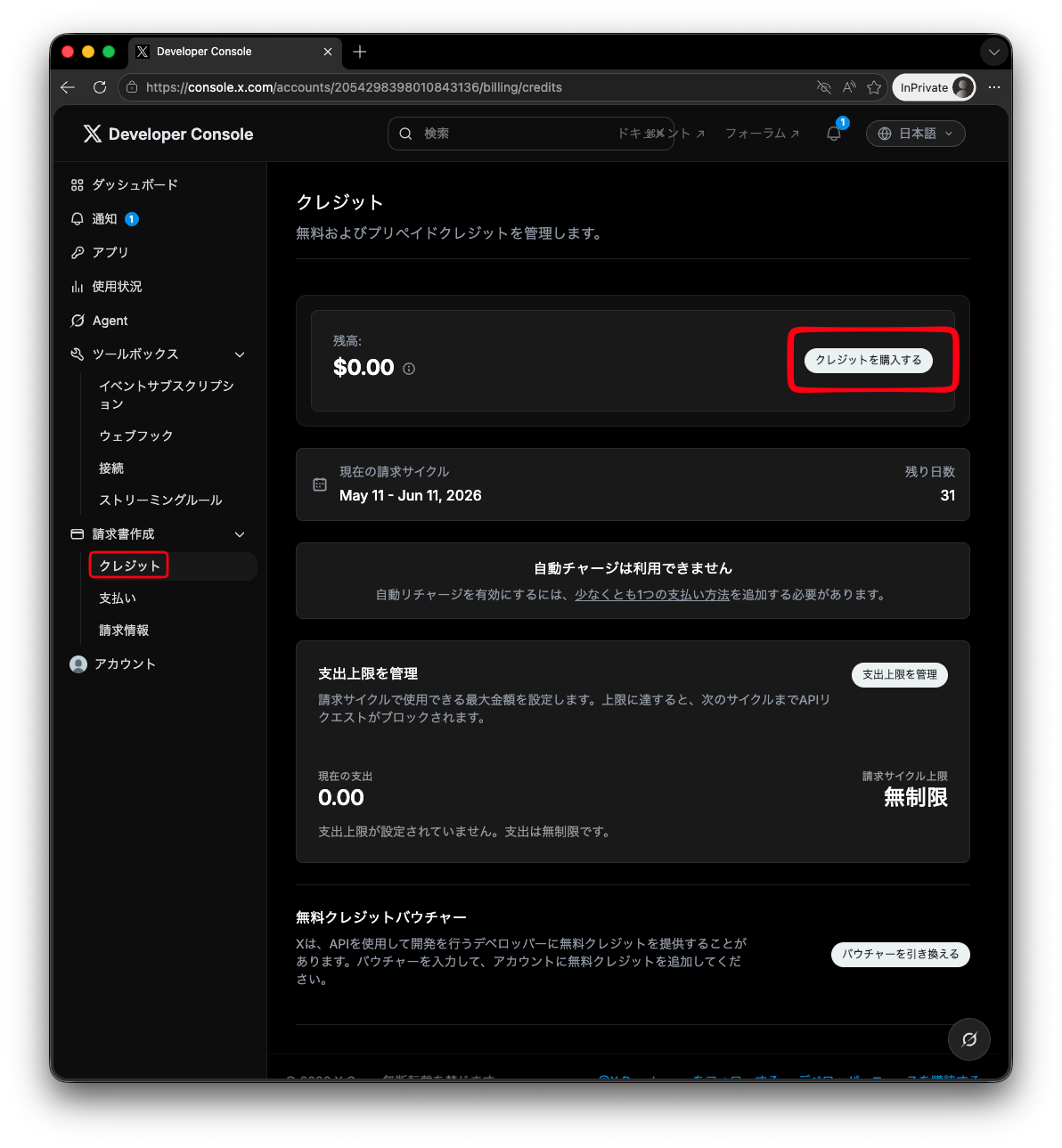Click the read aloud icon in address bar
The height and width of the screenshot is (1148, 1062).
click(849, 87)
